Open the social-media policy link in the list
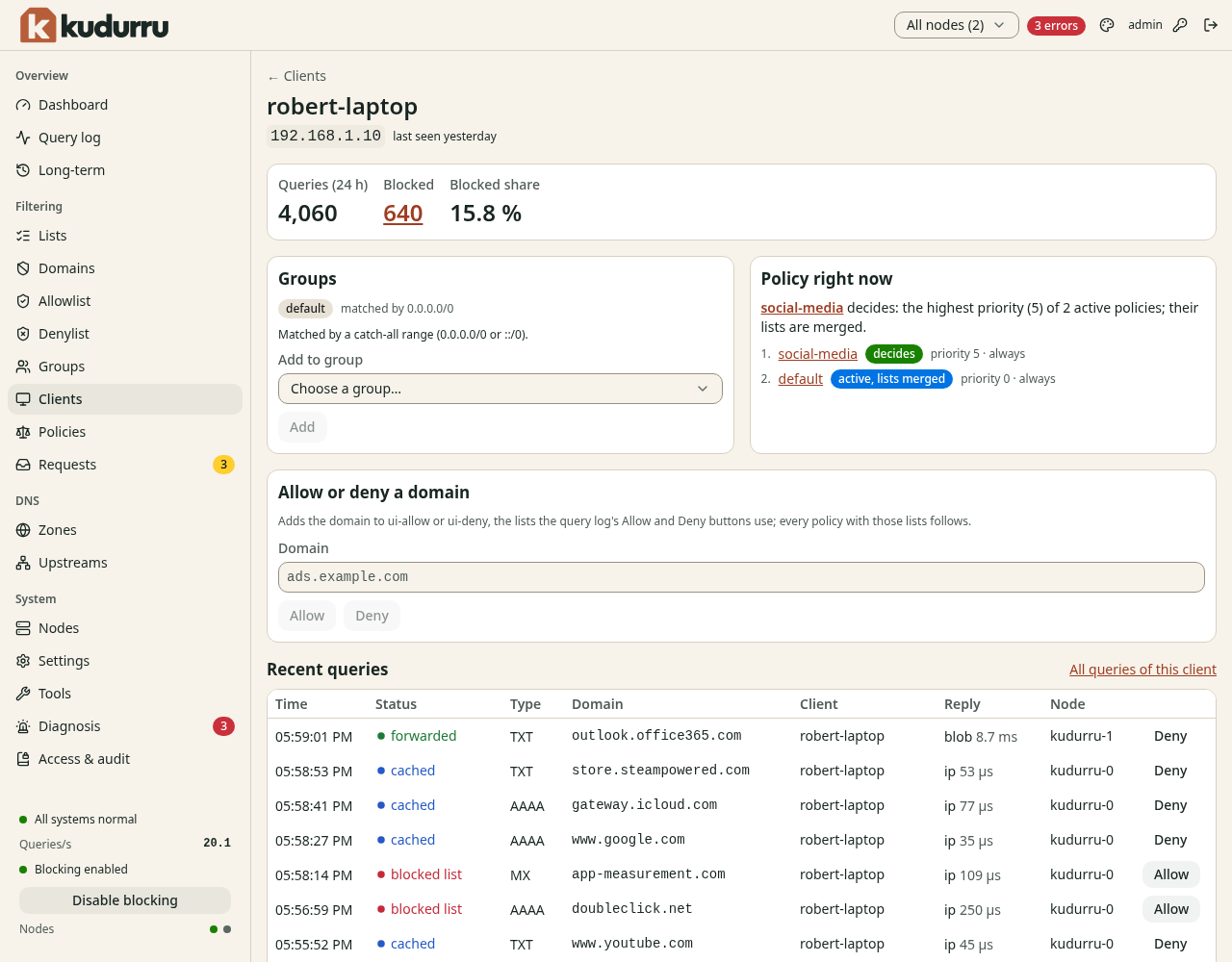The width and height of the screenshot is (1232, 962). coord(817,354)
